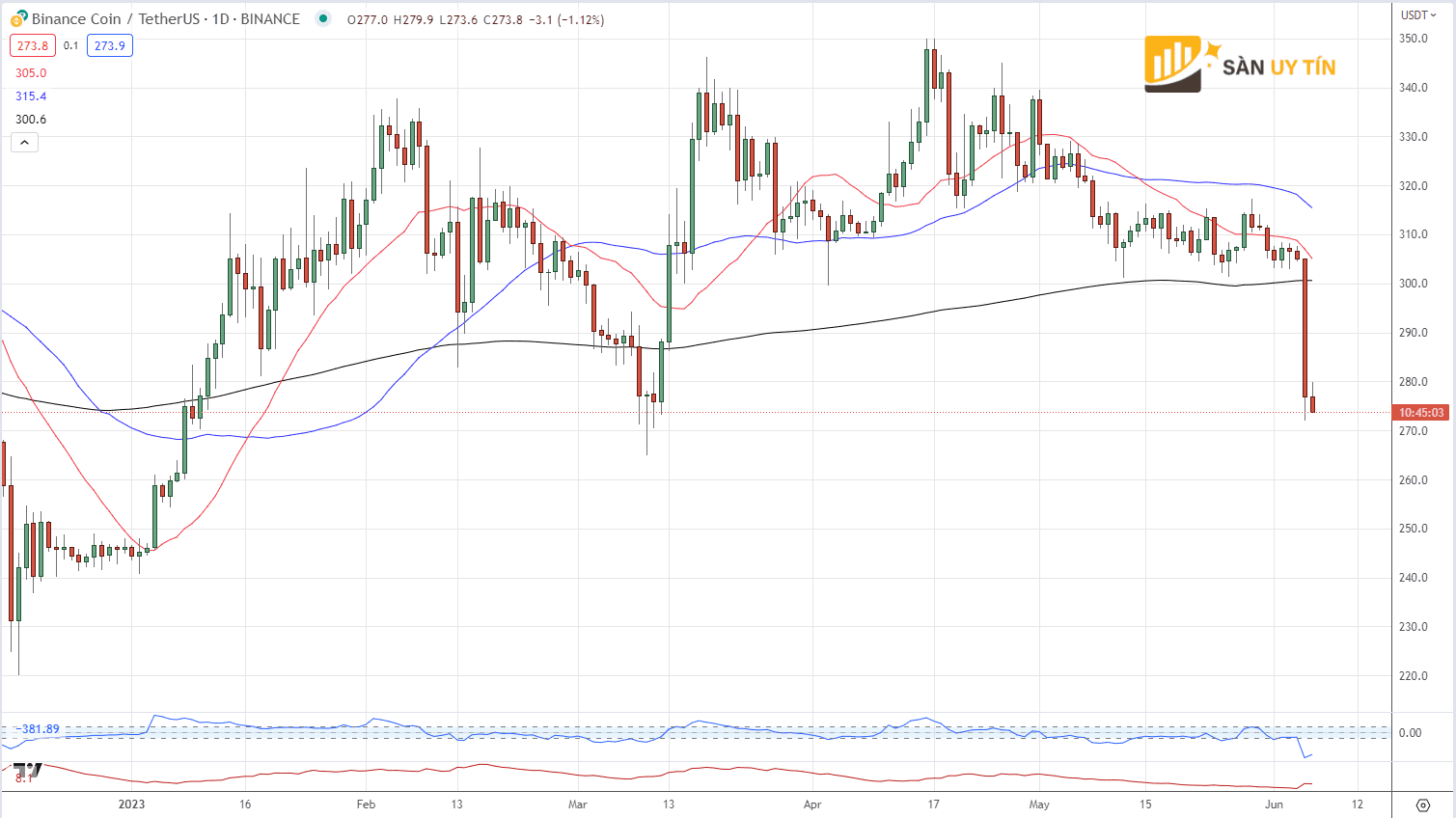
Task: Click the 0.00 indicator scale label
Action: point(1410,733)
